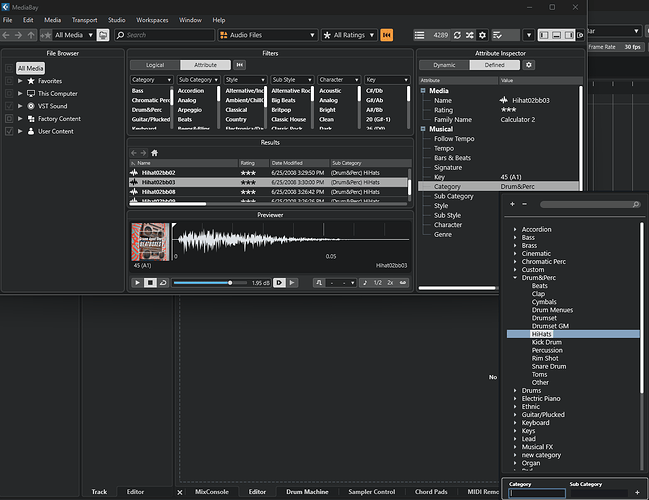
Task: Toggle cycle playback in the Previewer
Action: [162, 283]
